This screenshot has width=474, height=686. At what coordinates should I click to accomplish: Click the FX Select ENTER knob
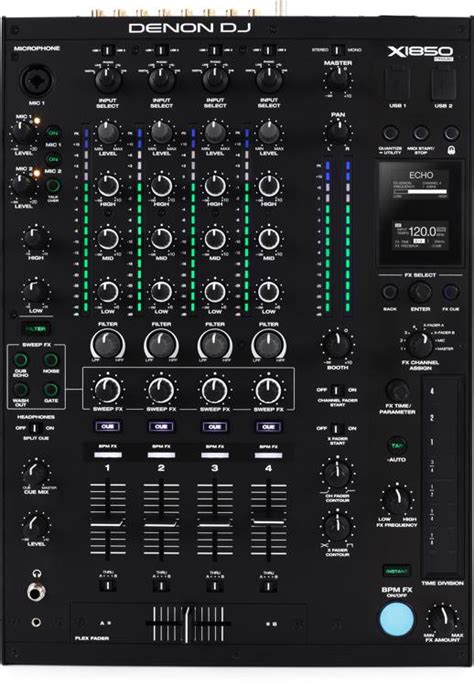420,292
